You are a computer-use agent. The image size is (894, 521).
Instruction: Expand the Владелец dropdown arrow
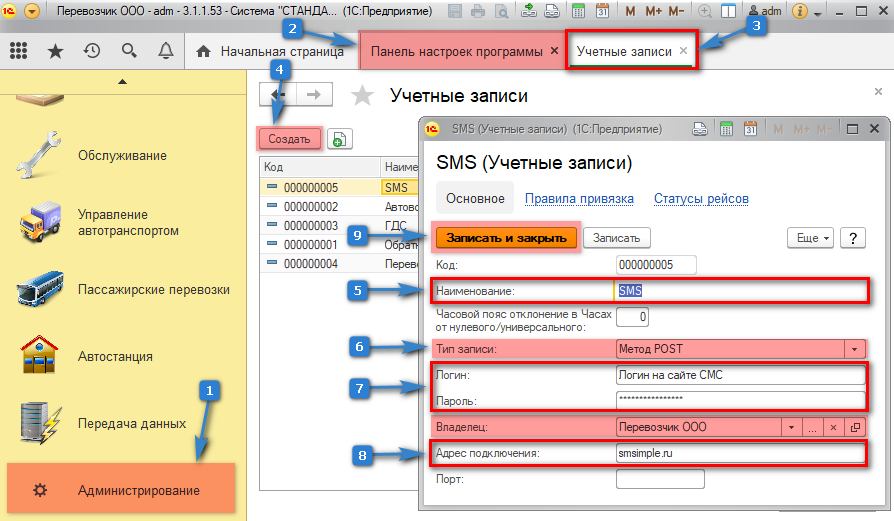coord(791,426)
